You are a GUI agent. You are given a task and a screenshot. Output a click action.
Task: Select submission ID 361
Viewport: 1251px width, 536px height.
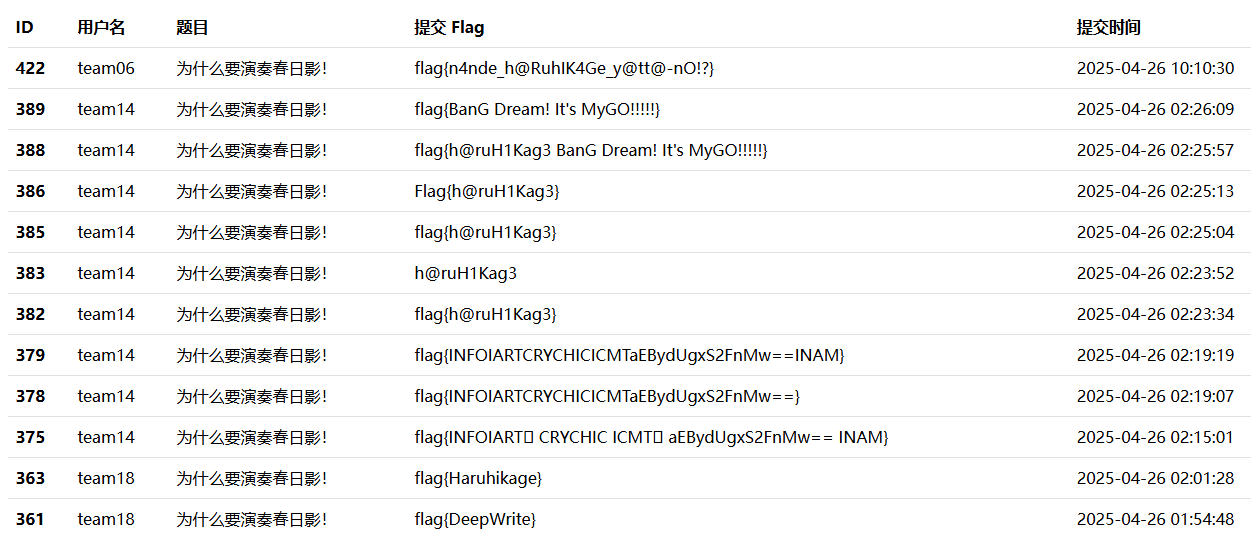point(30,520)
